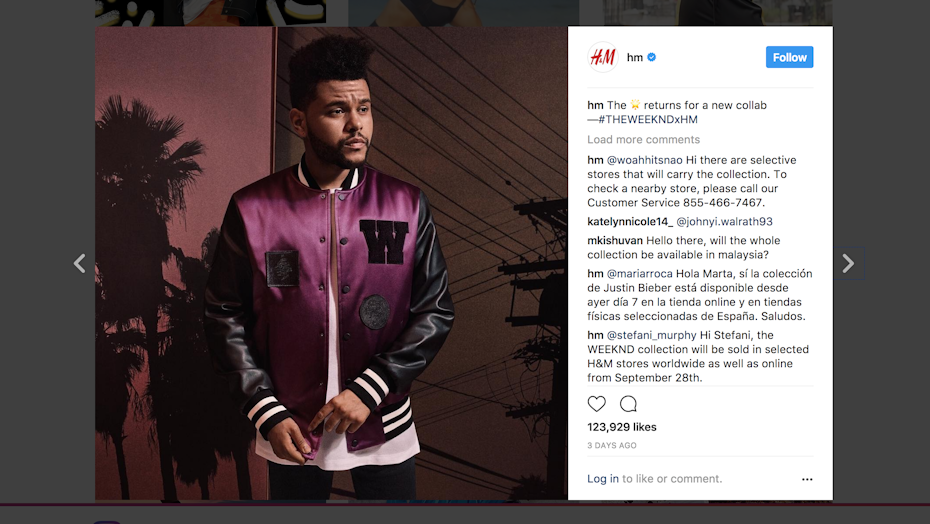Click the post photo of the varsity jacket
Screen dimensions: 930x524
(332, 263)
